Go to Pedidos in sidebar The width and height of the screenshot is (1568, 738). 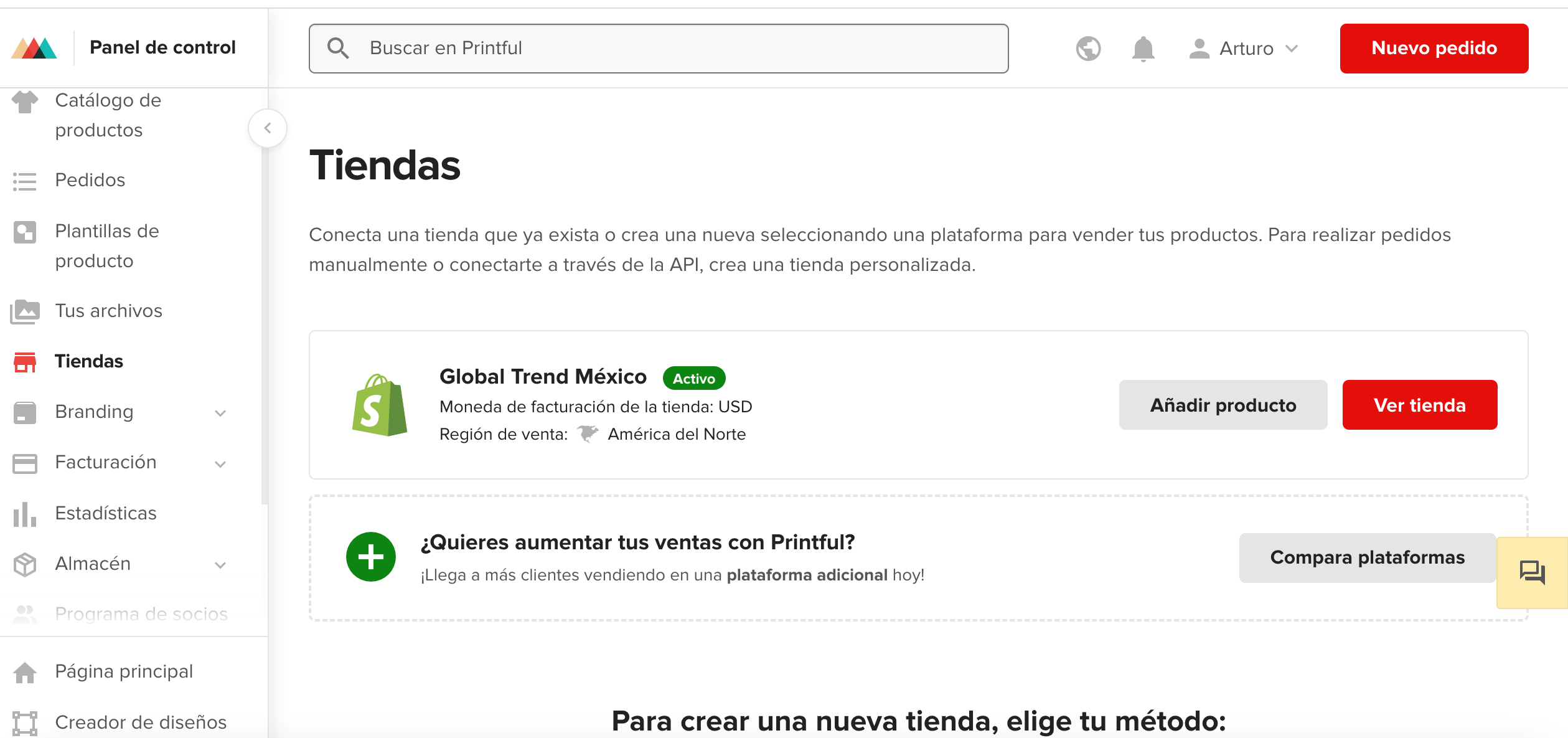point(90,181)
